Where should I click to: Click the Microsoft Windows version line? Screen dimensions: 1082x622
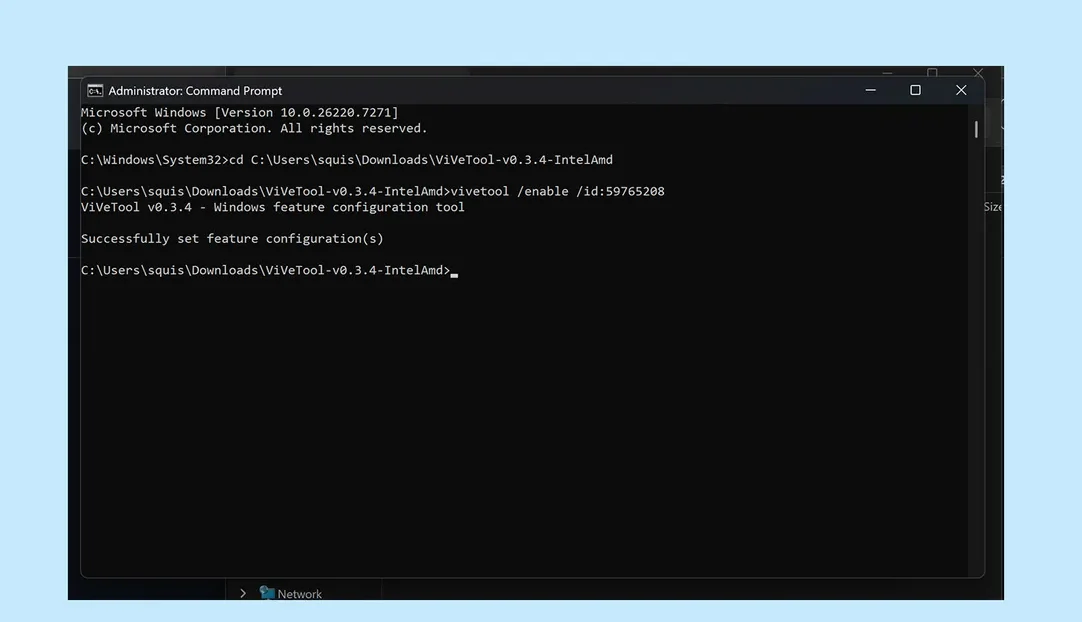239,113
